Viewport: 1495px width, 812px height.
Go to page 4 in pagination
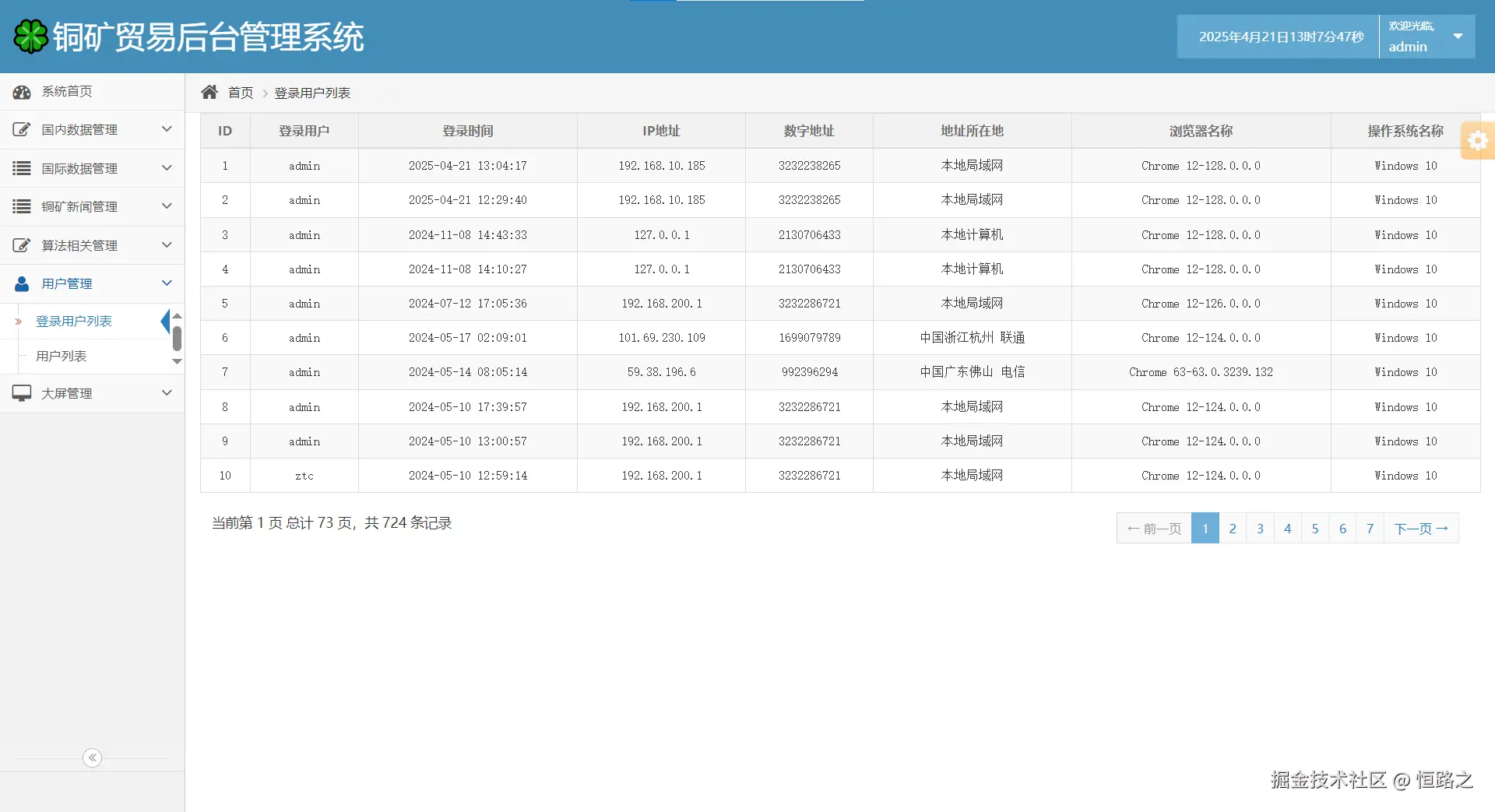1288,529
